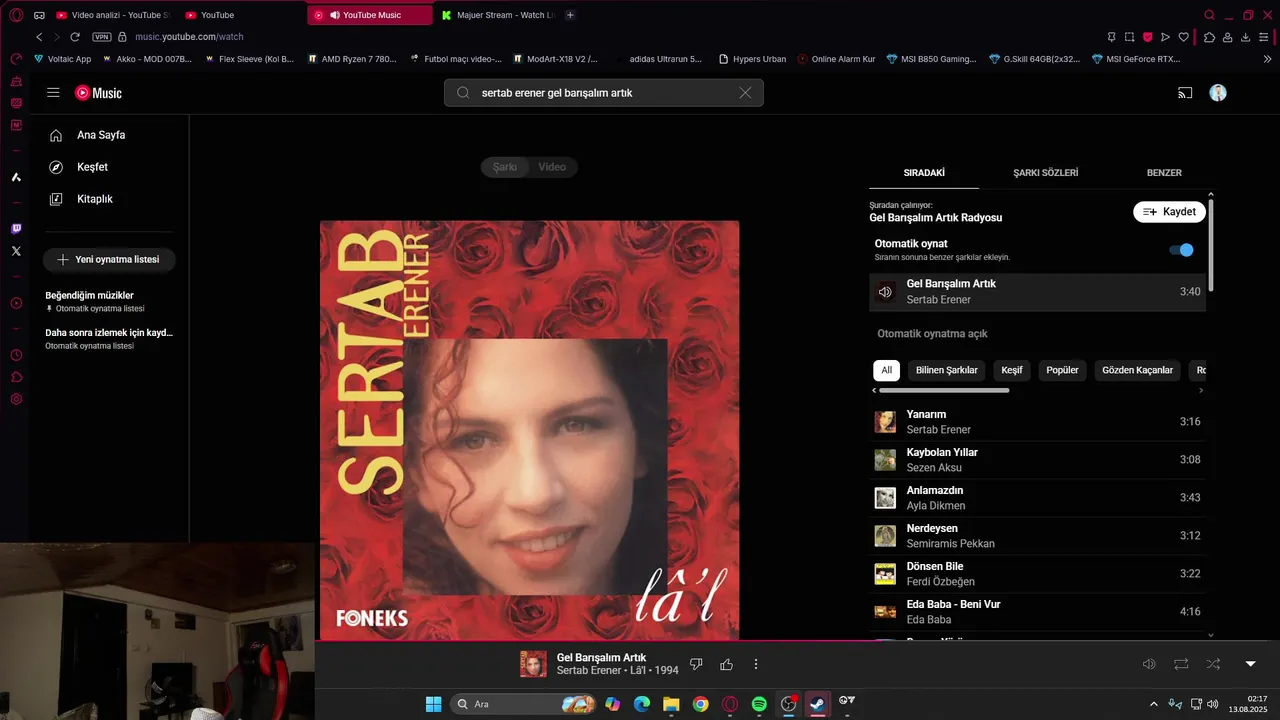
Task: Click the Eda Baba - Beni Vur thumbnail
Action: (885, 612)
